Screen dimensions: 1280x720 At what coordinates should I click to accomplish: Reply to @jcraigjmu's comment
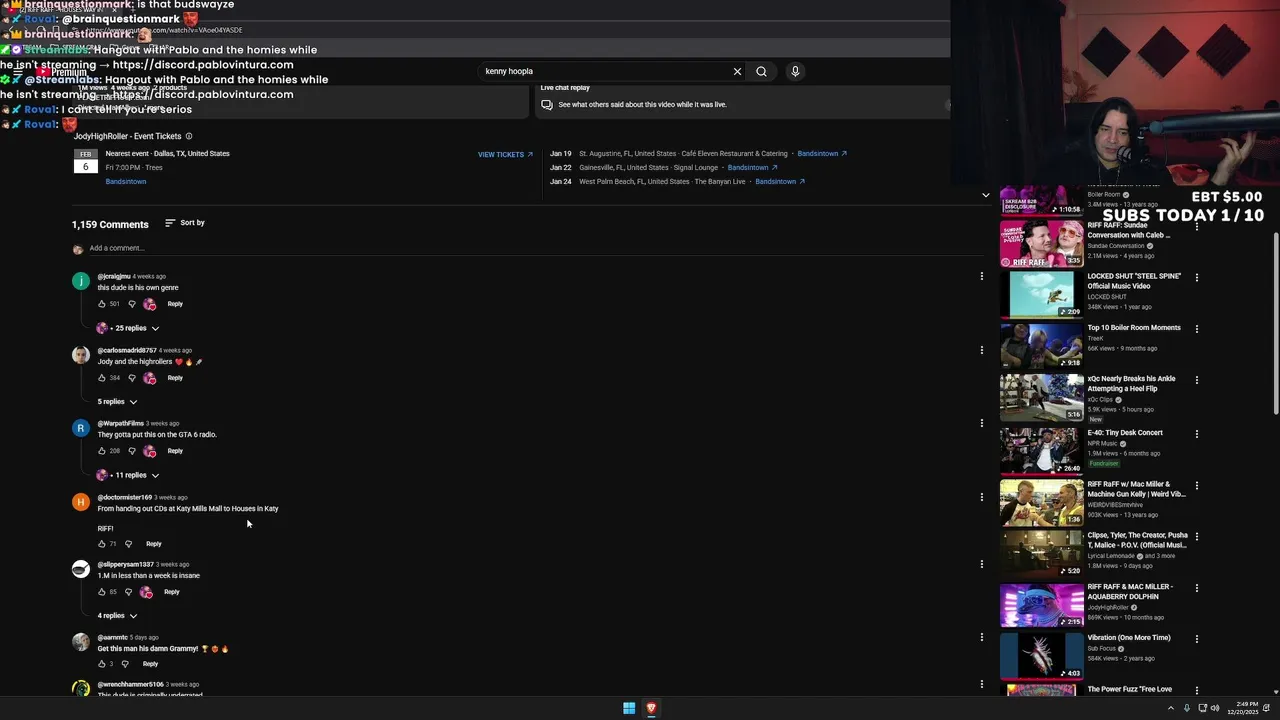[175, 304]
